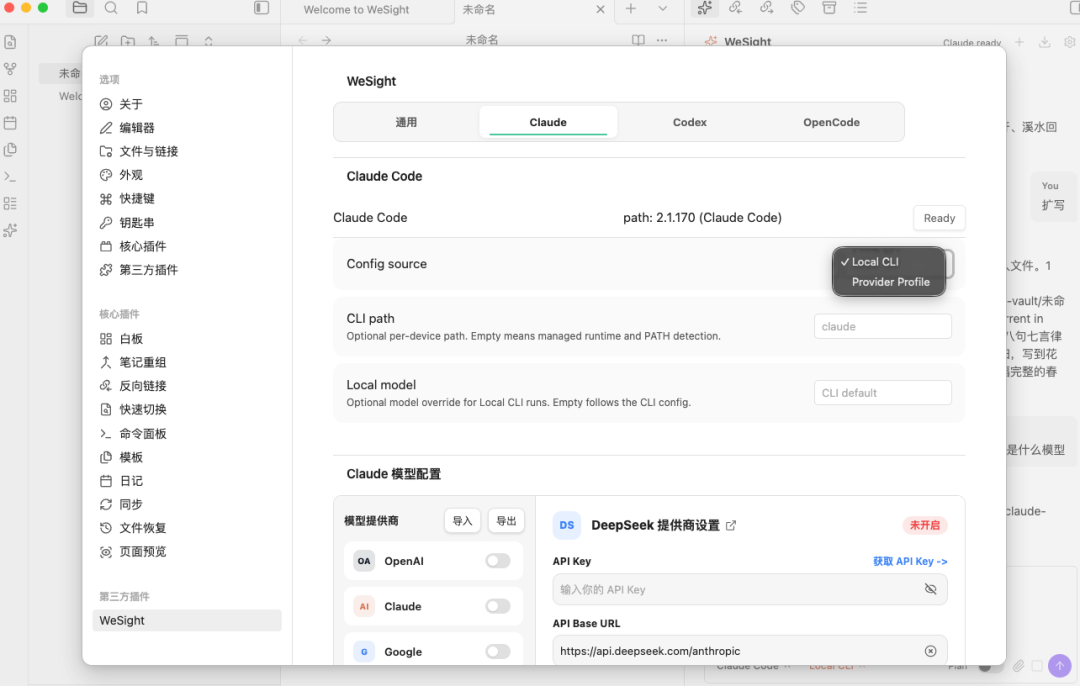
Task: Open DeepSeek provider external link icon
Action: click(731, 526)
